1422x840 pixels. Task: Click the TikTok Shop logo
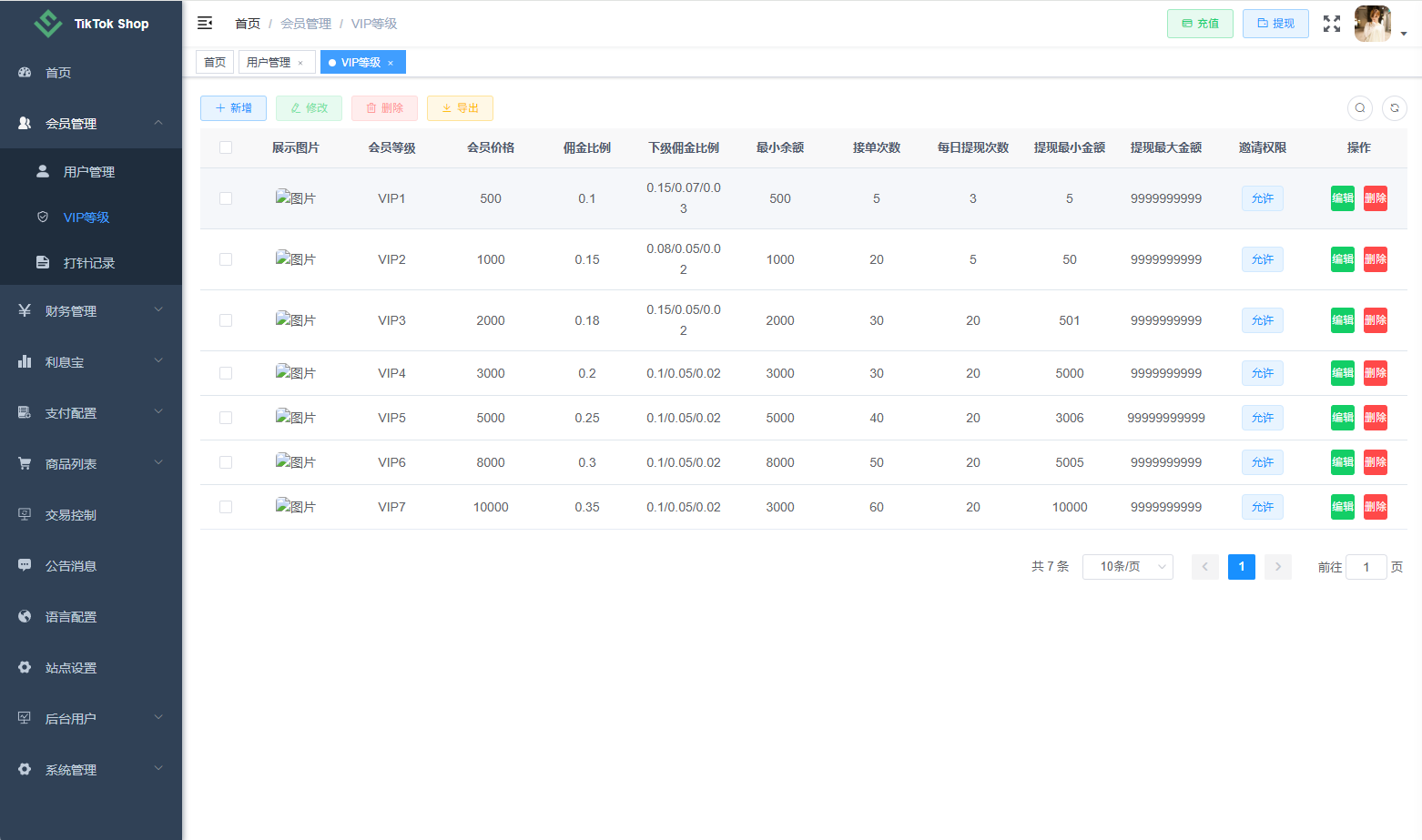tap(91, 24)
